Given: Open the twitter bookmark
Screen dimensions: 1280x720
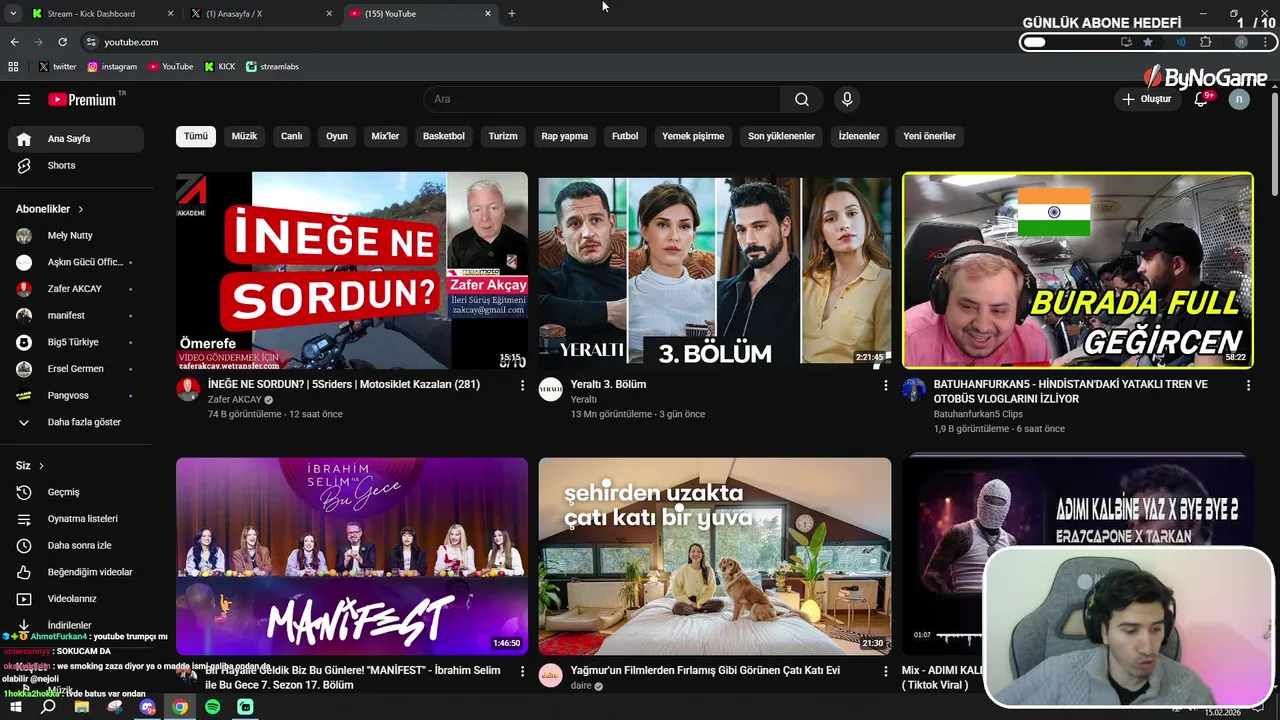Looking at the screenshot, I should (57, 66).
